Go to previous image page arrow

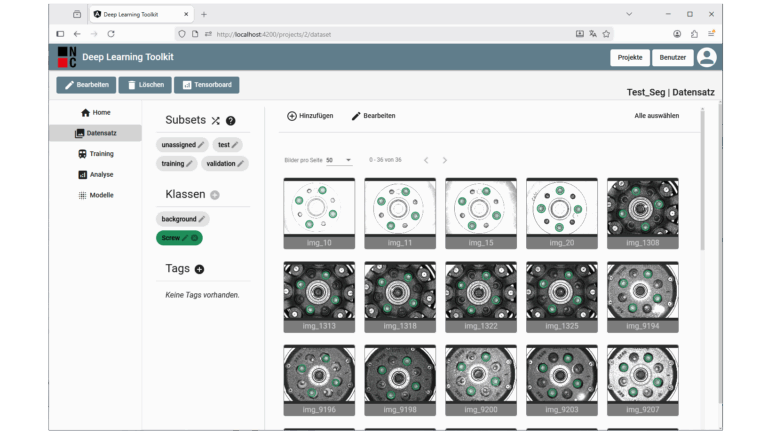426,160
